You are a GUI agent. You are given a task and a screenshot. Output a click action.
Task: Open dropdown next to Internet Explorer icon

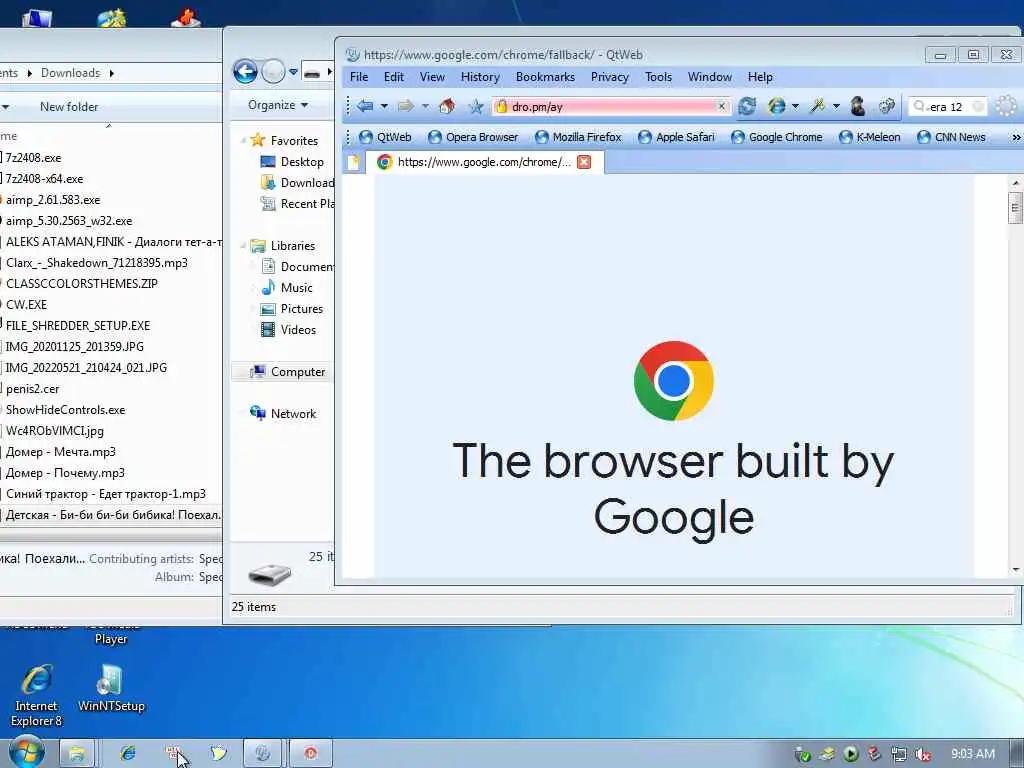coord(795,106)
